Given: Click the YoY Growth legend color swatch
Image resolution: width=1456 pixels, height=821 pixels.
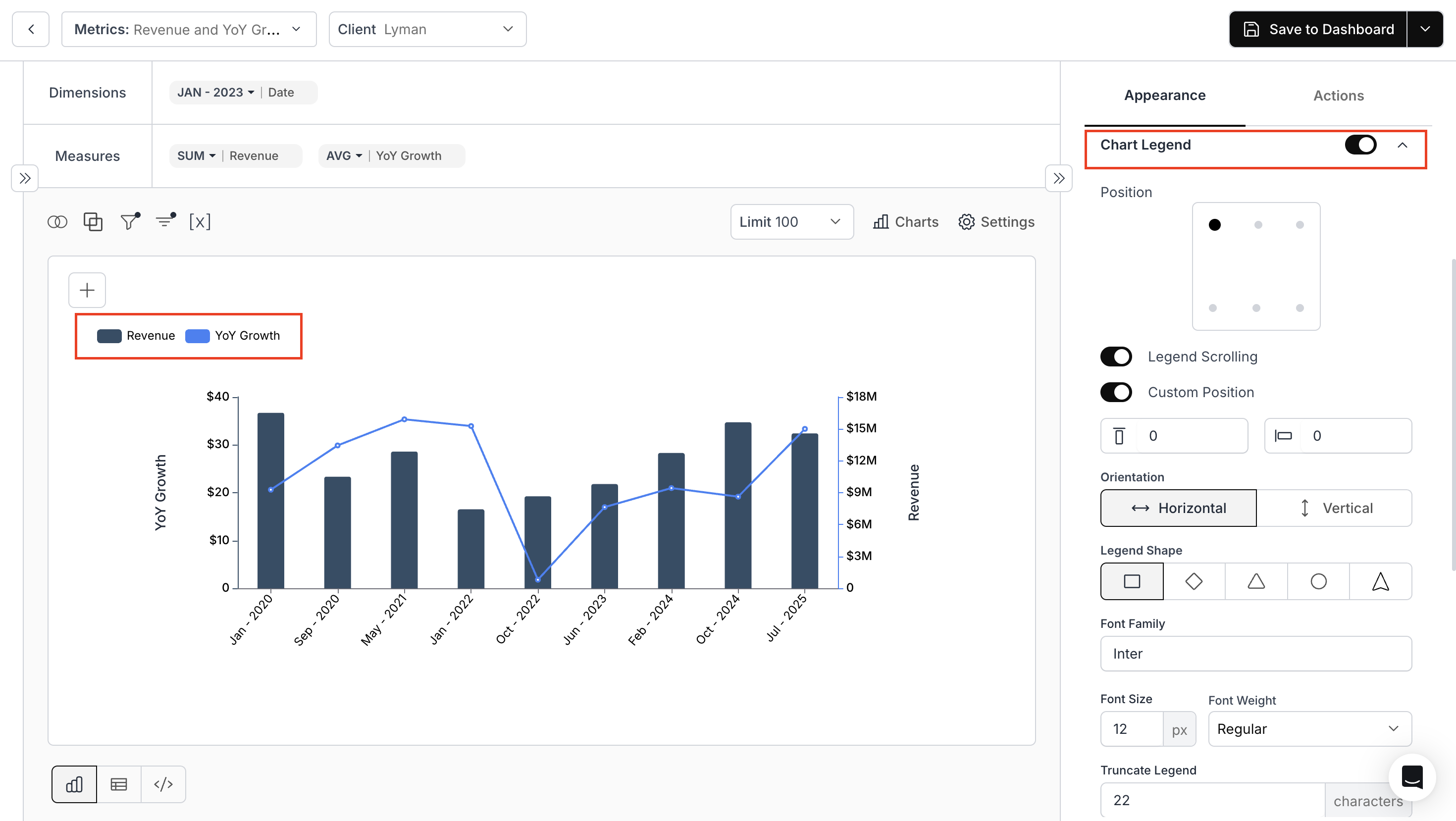Looking at the screenshot, I should click(x=197, y=336).
